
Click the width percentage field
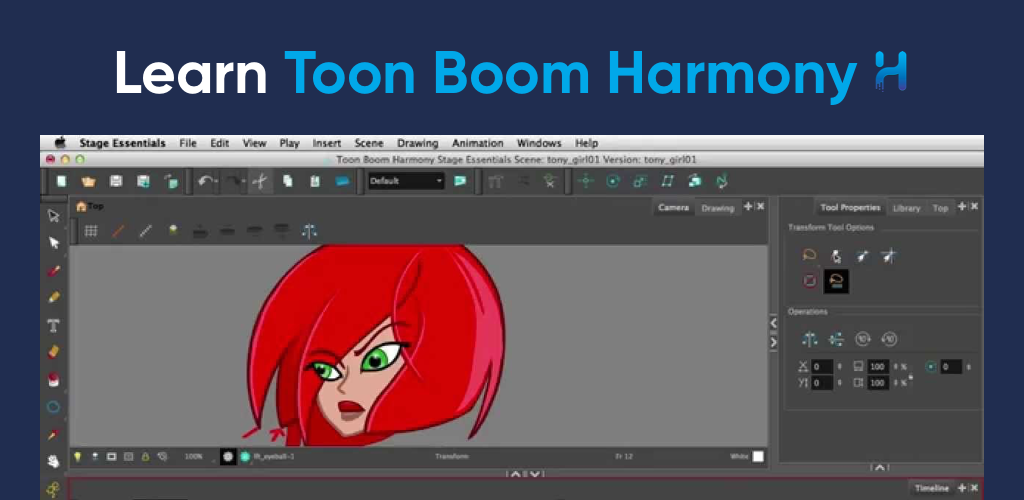[878, 367]
